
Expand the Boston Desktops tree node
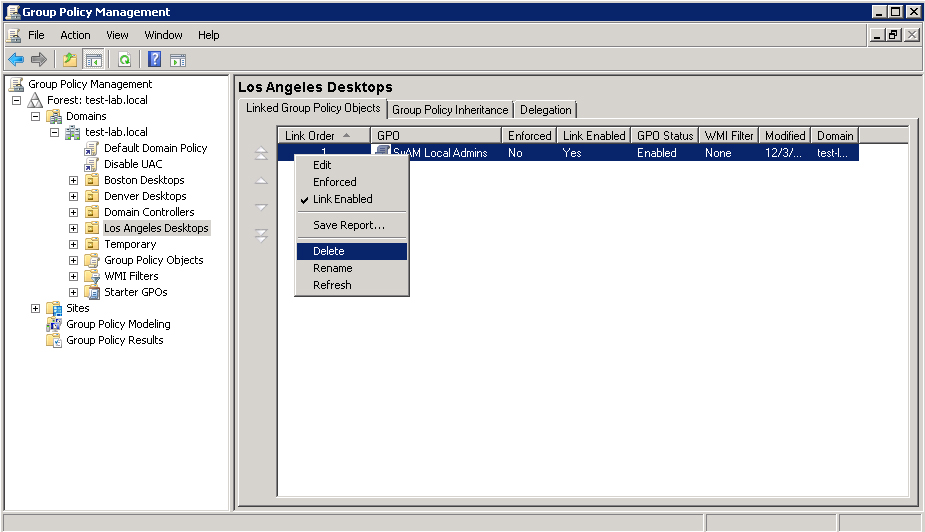[x=73, y=181]
